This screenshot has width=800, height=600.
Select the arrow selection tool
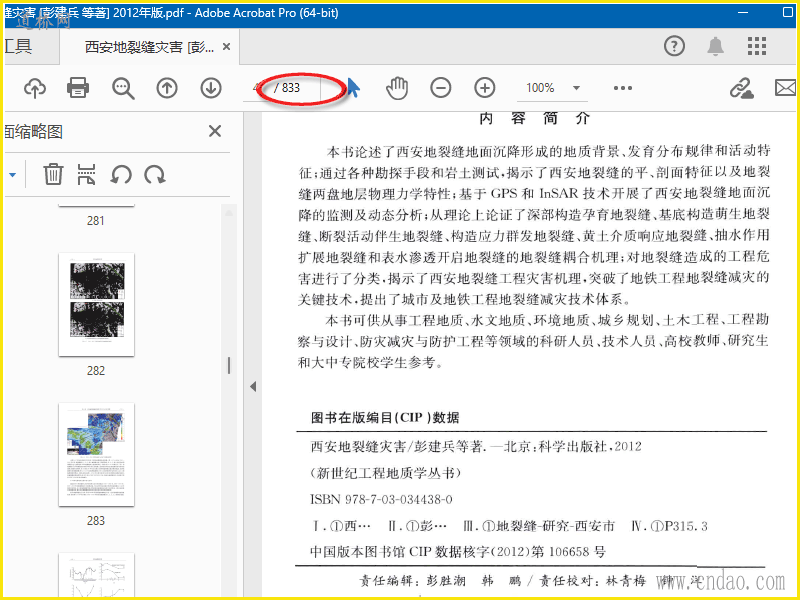click(x=353, y=88)
